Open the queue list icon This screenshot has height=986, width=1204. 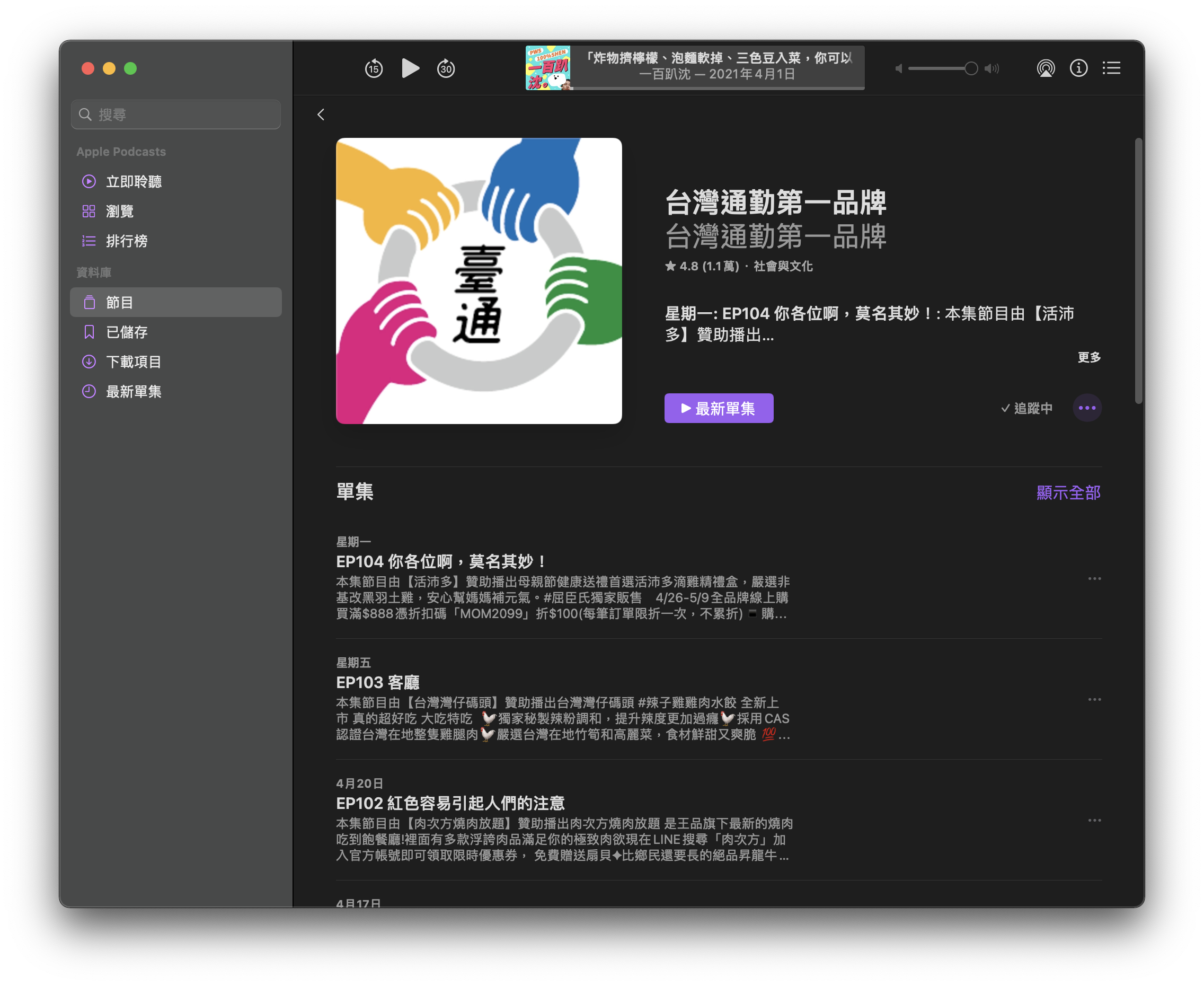click(x=1111, y=68)
